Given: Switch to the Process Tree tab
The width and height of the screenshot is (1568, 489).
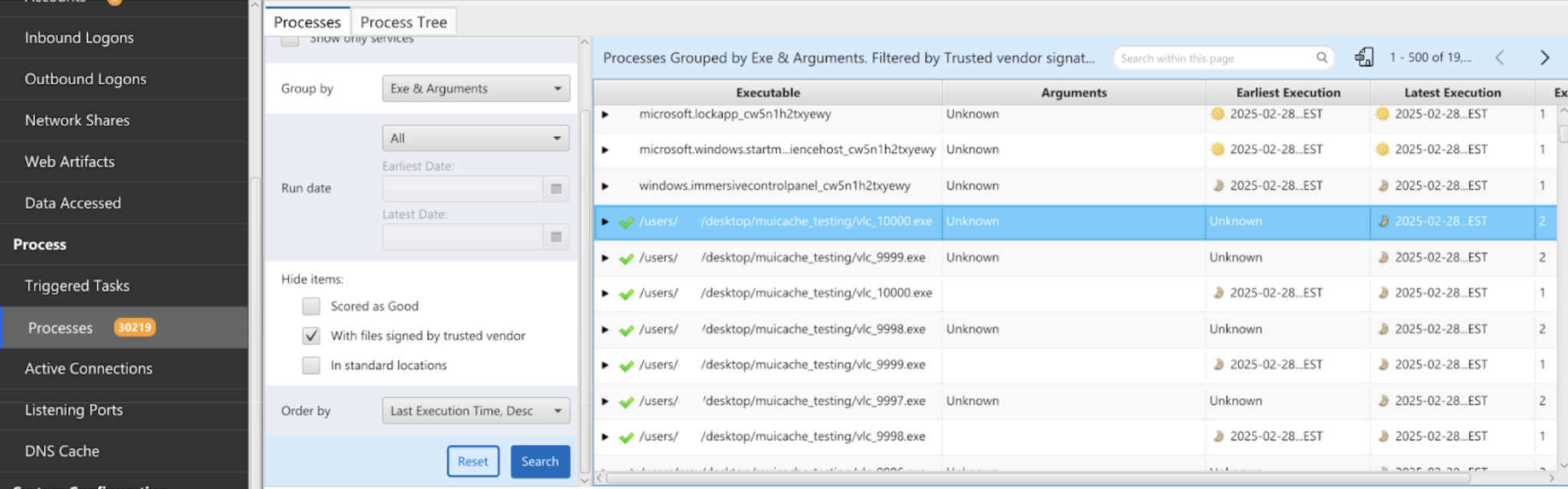Looking at the screenshot, I should tap(403, 22).
